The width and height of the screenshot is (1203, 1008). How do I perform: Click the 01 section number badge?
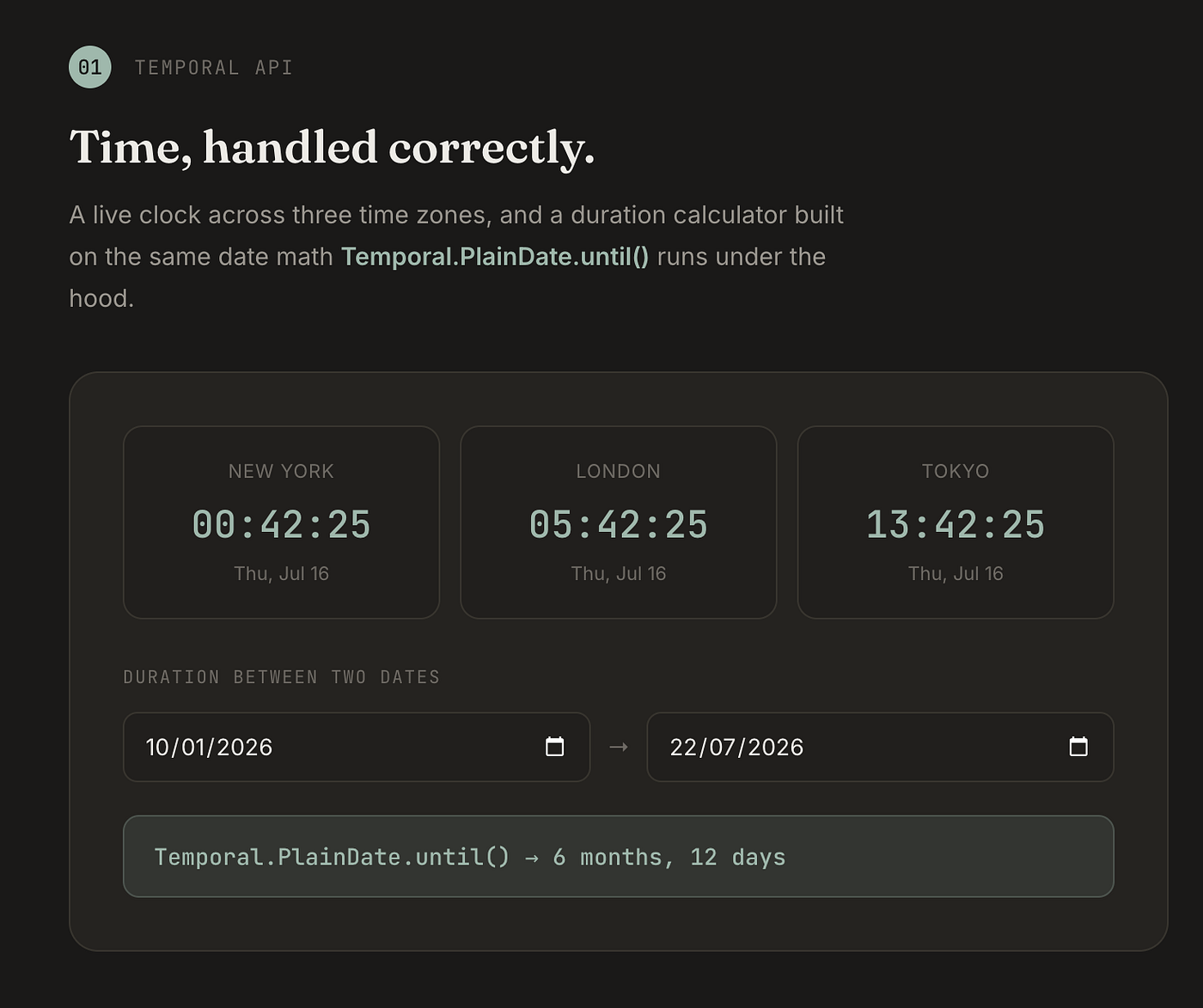pyautogui.click(x=90, y=67)
